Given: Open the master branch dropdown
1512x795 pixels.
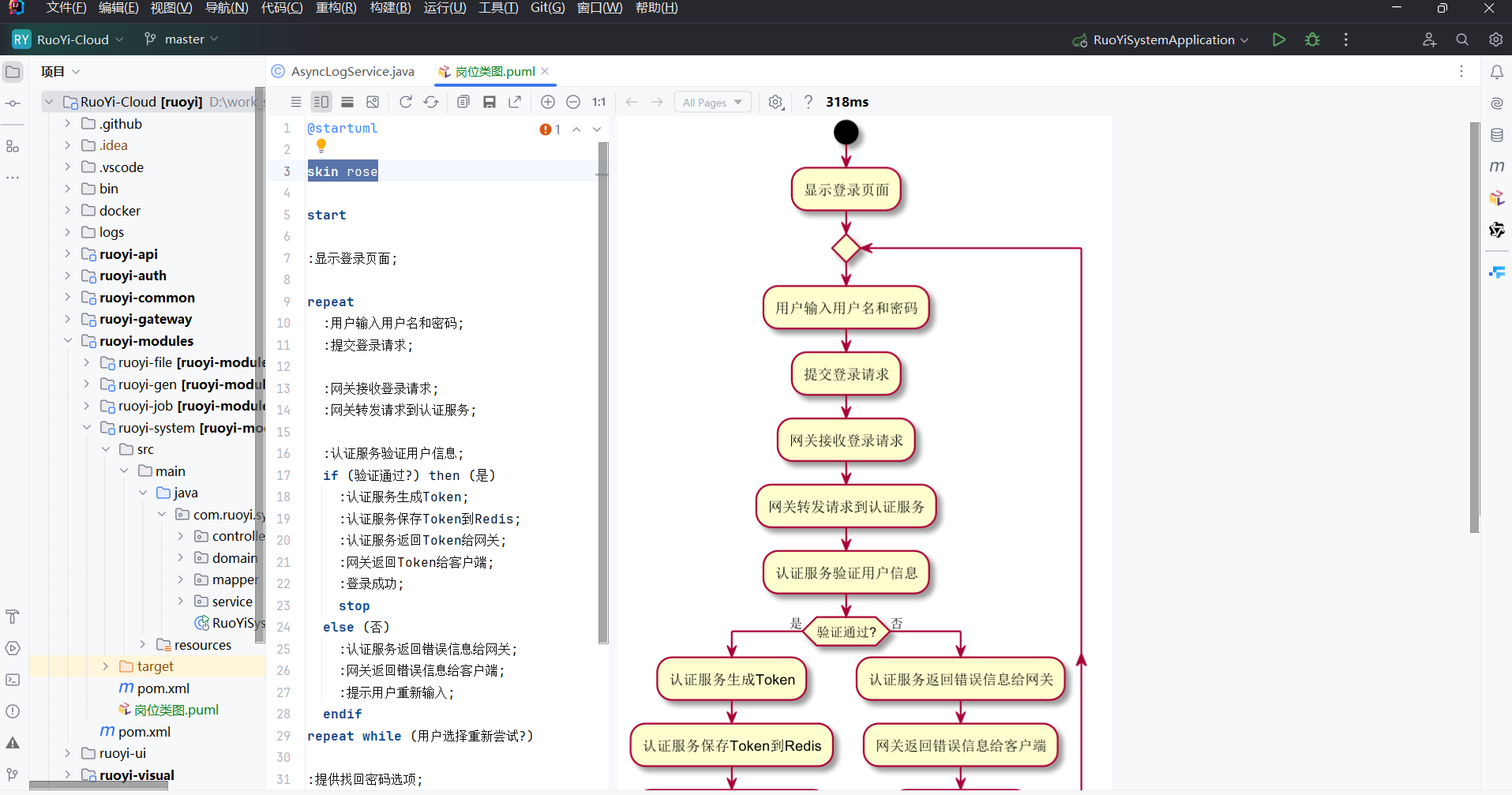Looking at the screenshot, I should (x=180, y=39).
